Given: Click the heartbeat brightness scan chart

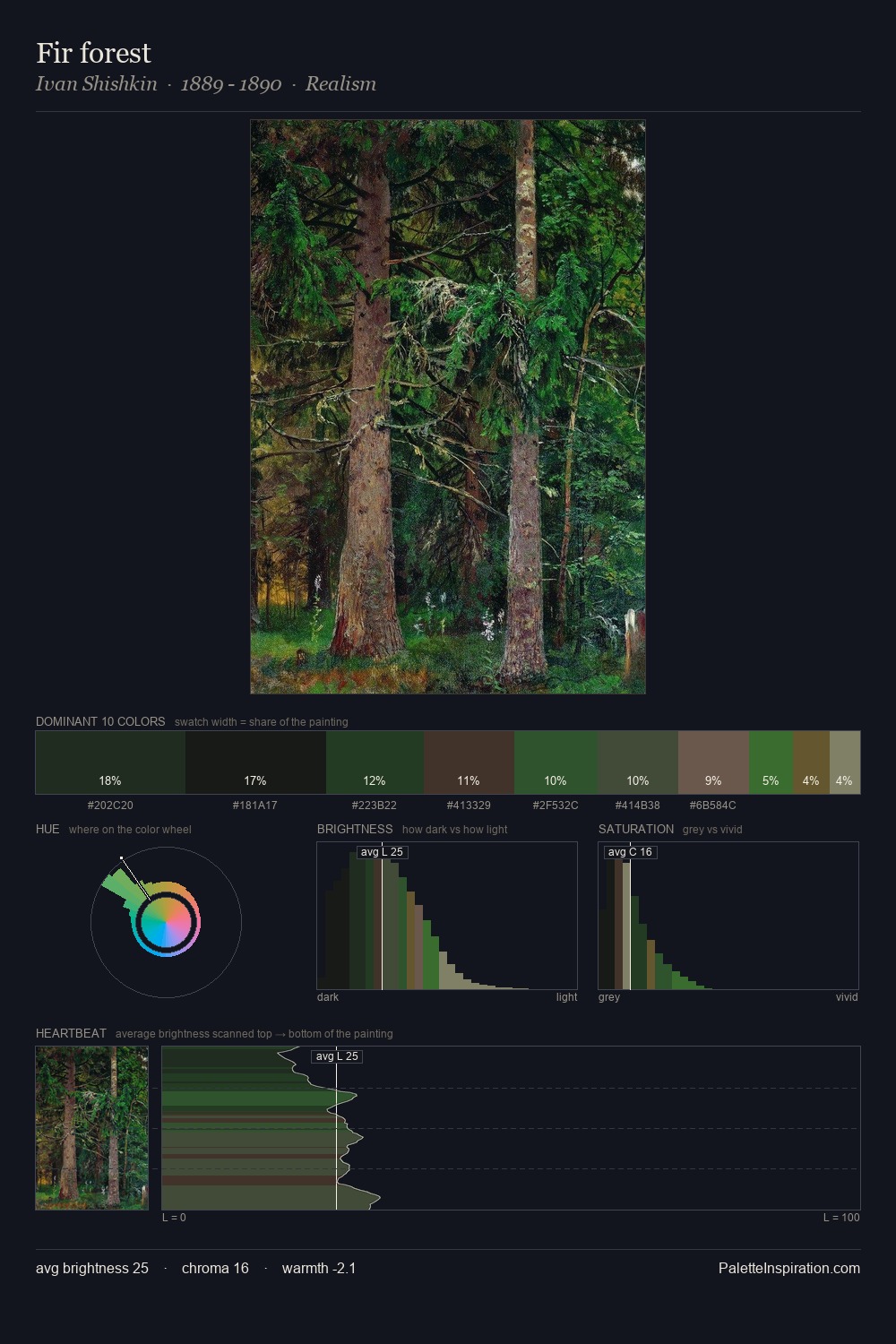Looking at the screenshot, I should pyautogui.click(x=511, y=1128).
